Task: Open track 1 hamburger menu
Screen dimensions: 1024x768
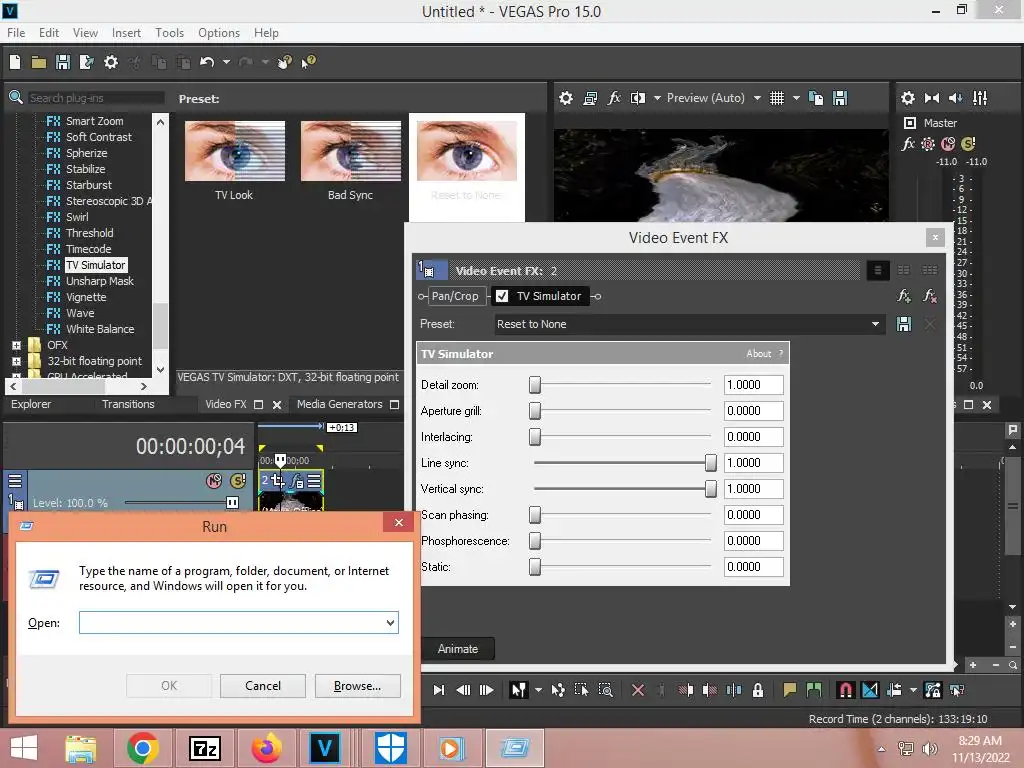Action: [15, 481]
